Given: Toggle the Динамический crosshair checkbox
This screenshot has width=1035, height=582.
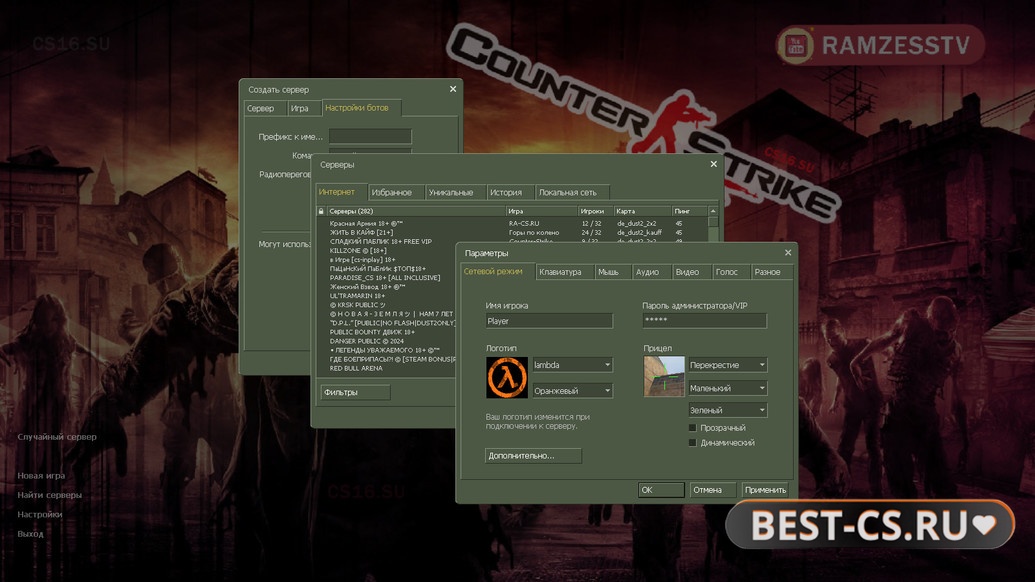Looking at the screenshot, I should [x=692, y=443].
